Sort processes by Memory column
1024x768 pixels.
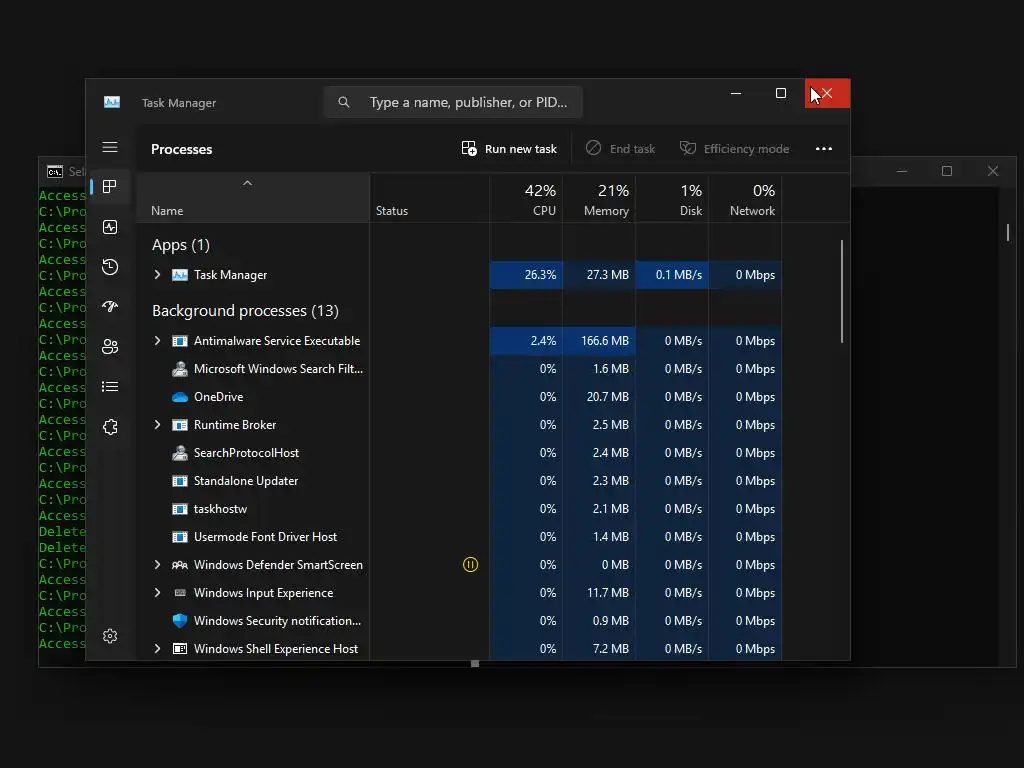coord(599,199)
